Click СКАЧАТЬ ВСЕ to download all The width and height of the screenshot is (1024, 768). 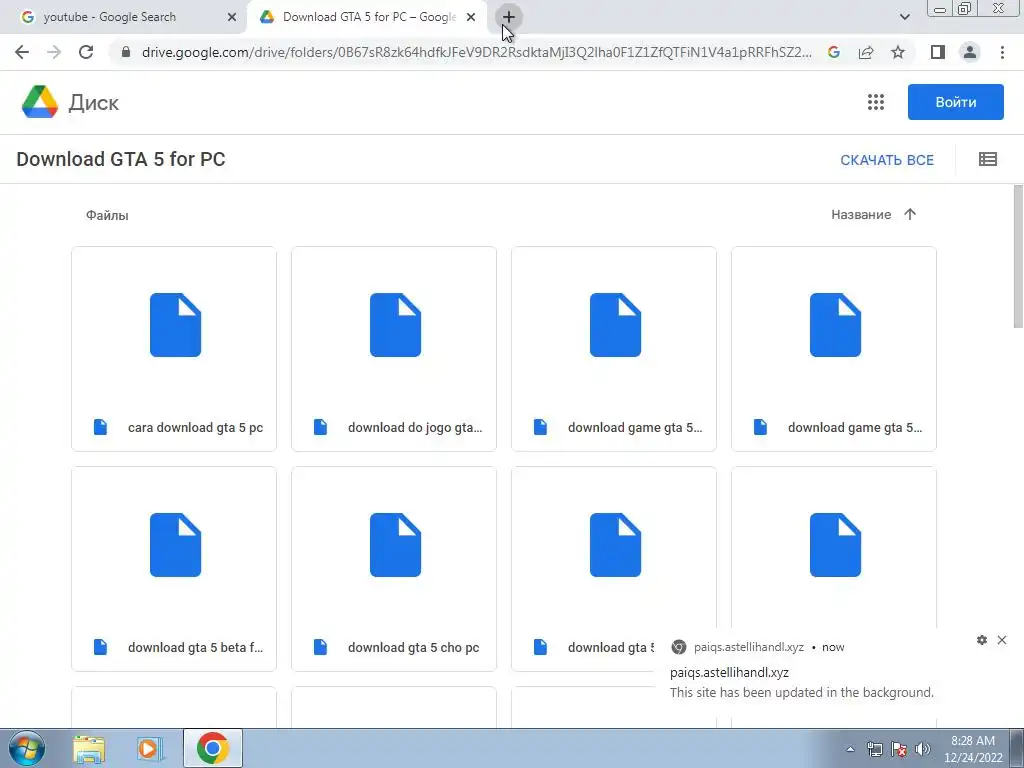[x=887, y=160]
